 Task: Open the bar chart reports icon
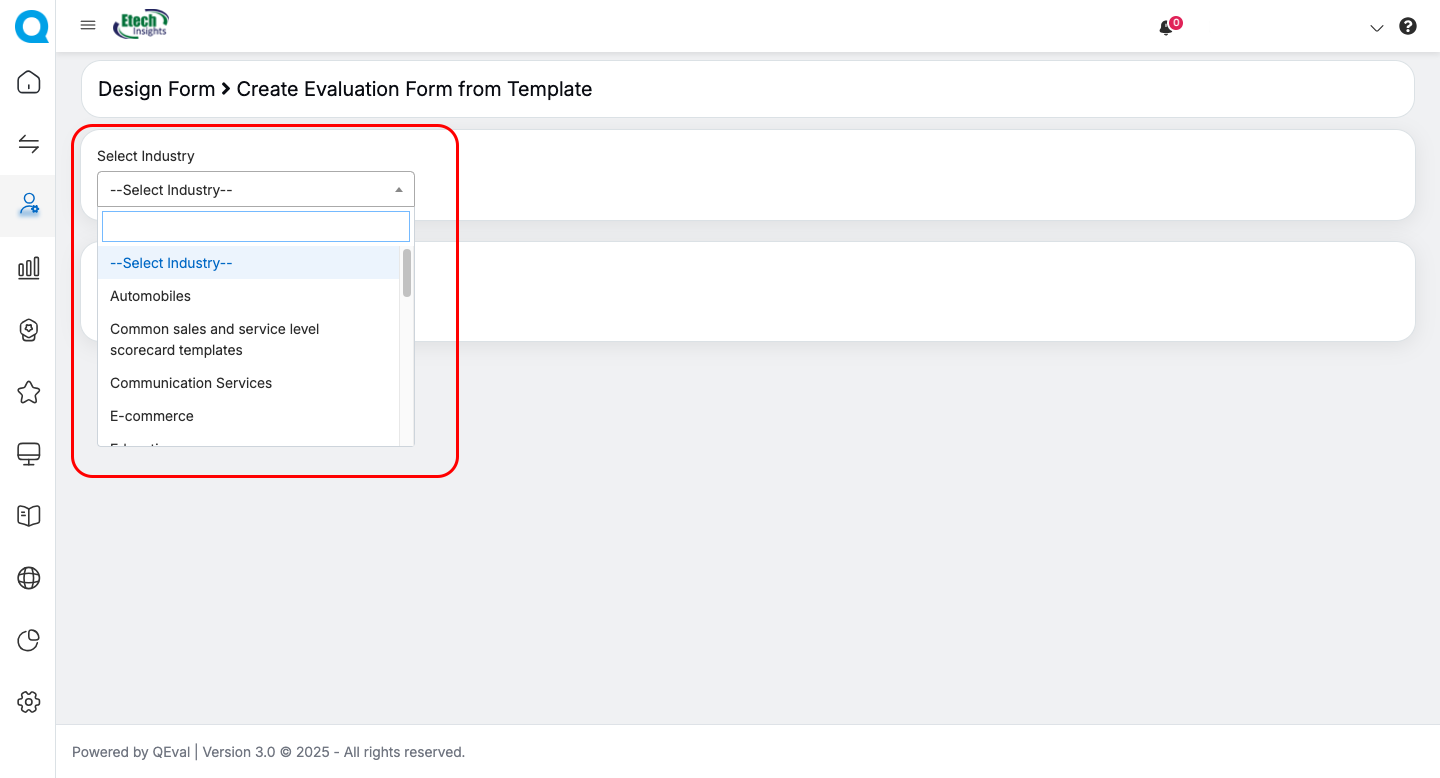pyautogui.click(x=29, y=267)
